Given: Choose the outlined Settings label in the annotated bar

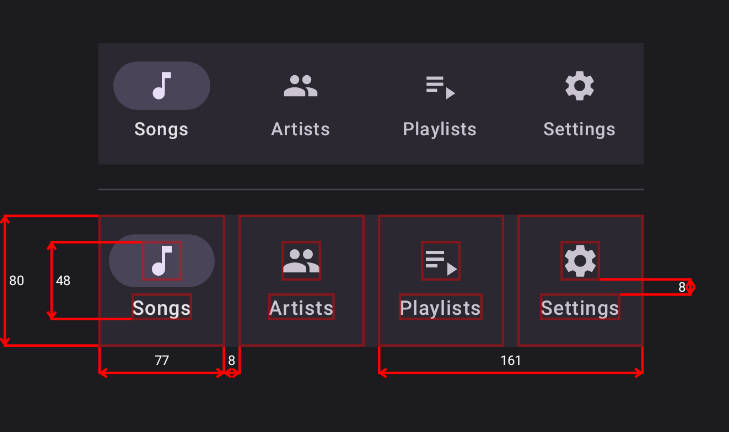Looking at the screenshot, I should (x=580, y=307).
